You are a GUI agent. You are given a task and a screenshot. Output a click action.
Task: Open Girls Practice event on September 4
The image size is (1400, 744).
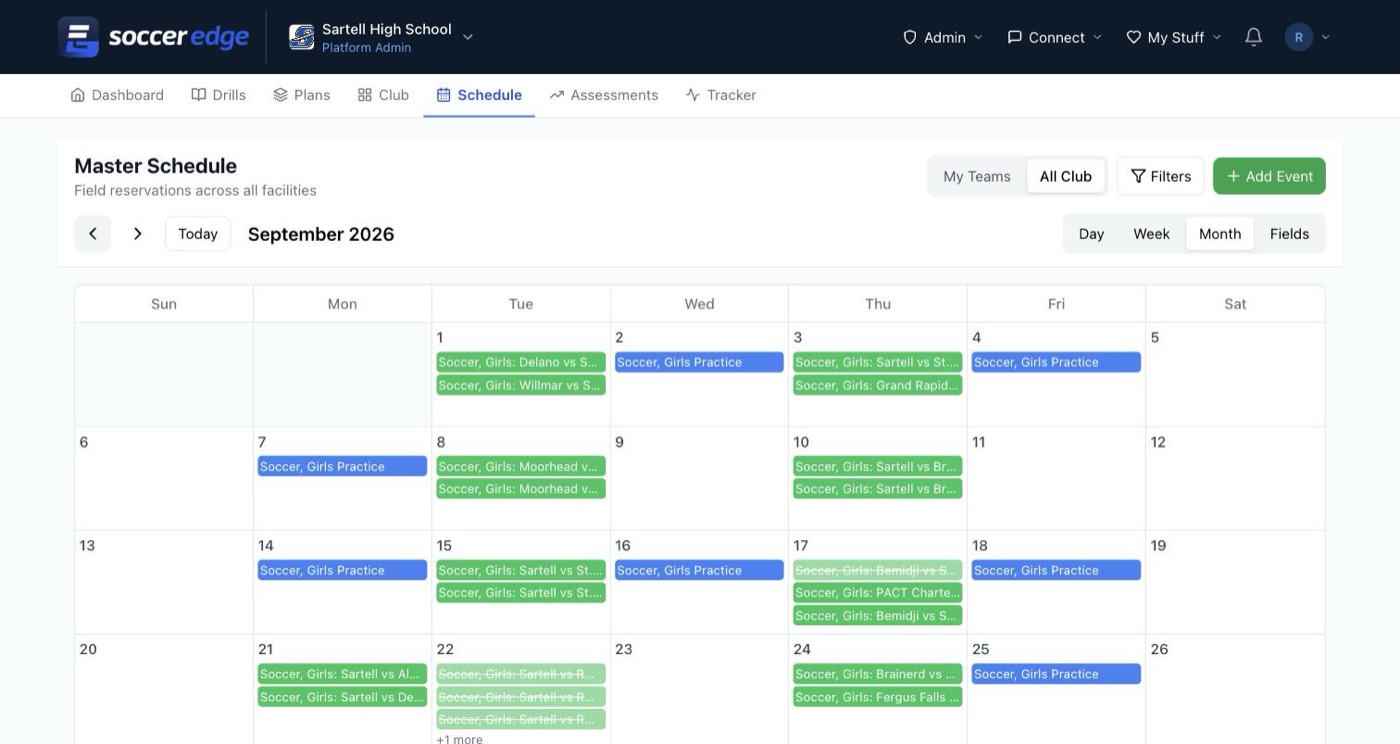[x=1056, y=362]
